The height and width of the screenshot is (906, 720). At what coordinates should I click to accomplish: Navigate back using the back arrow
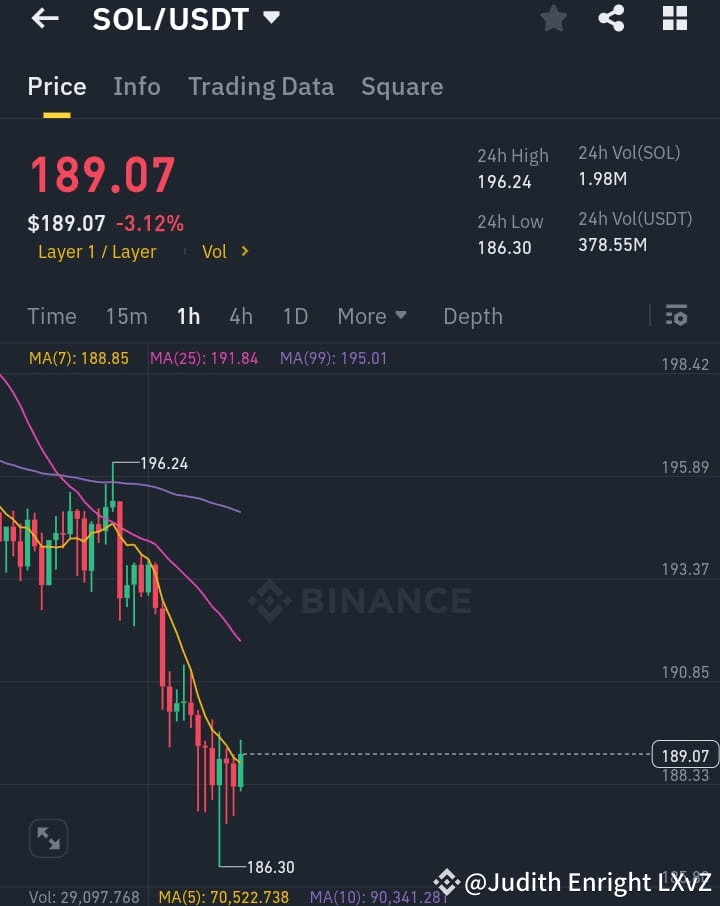pos(45,17)
